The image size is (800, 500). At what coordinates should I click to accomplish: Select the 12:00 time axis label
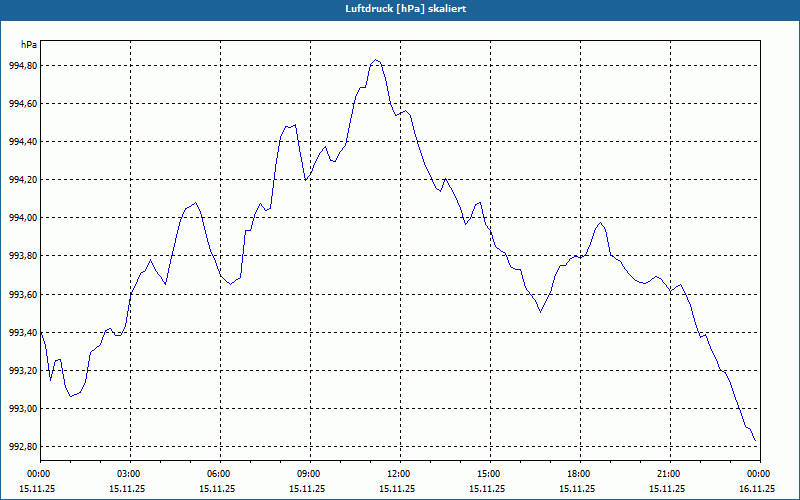(x=400, y=474)
